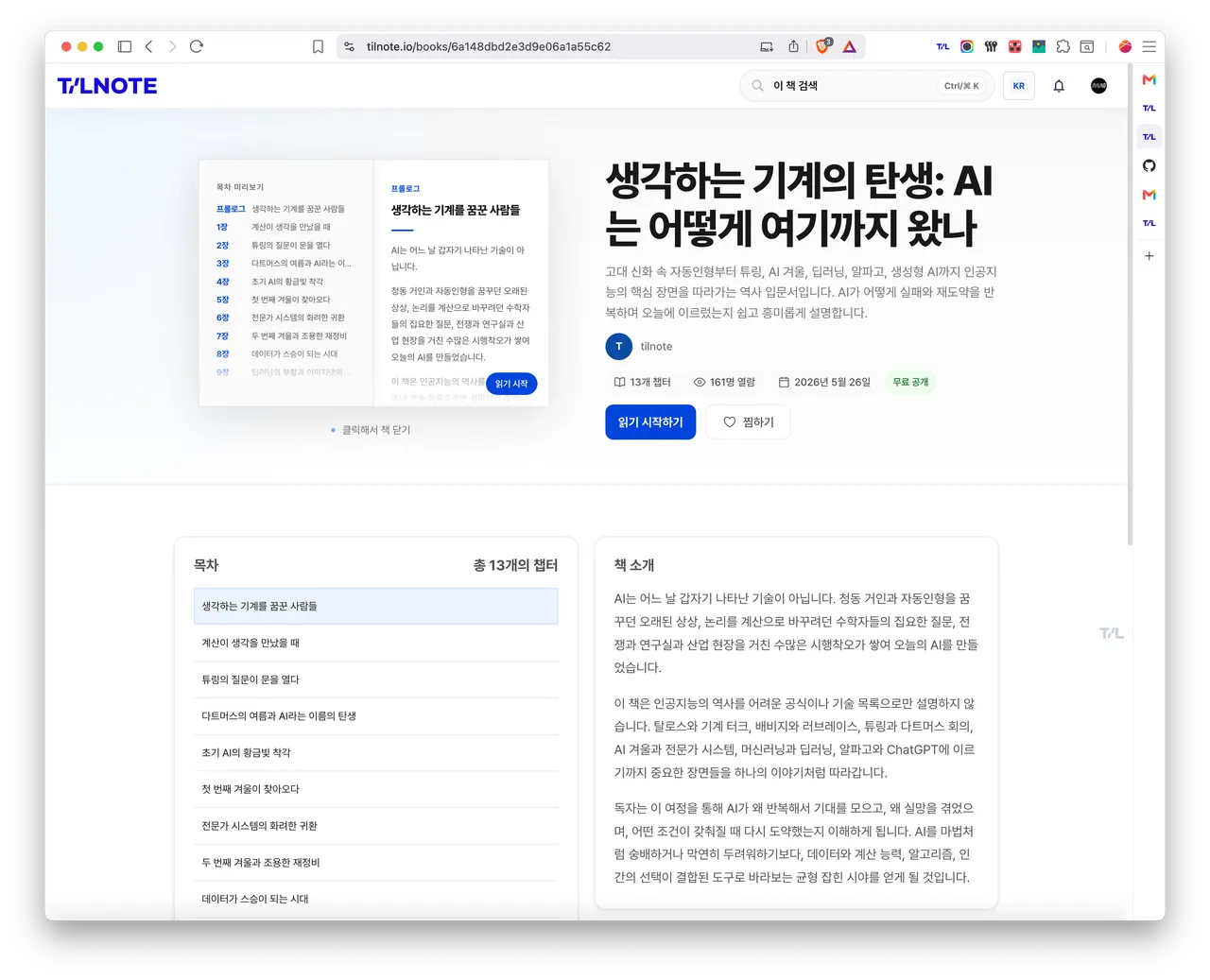Open the author link 'tilnote'
The width and height of the screenshot is (1210, 980).
656,347
